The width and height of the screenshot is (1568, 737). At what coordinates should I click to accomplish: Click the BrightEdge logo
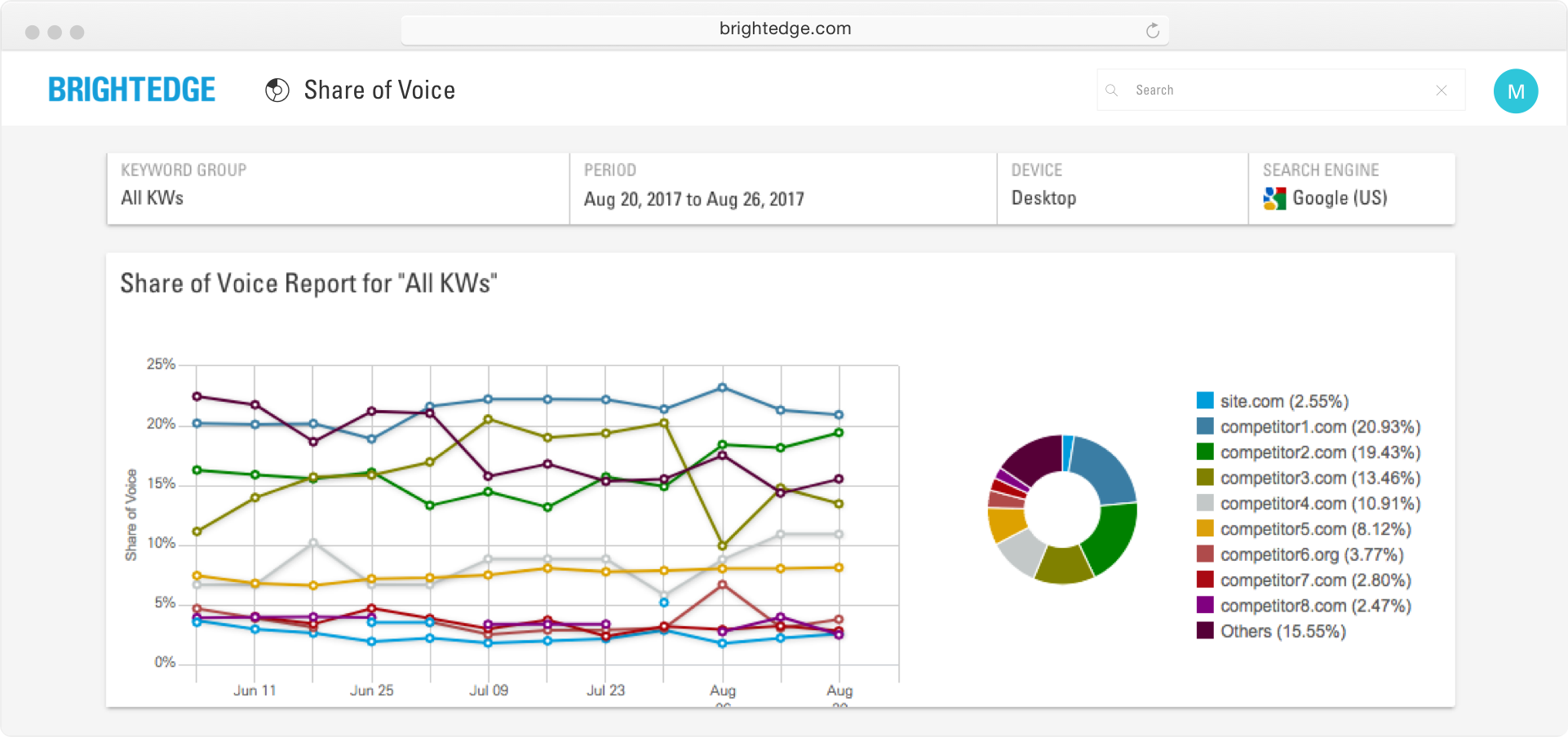pyautogui.click(x=131, y=90)
